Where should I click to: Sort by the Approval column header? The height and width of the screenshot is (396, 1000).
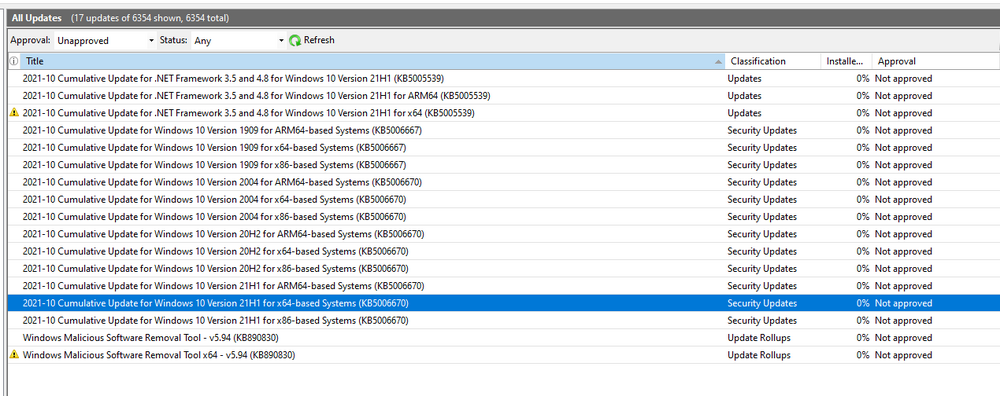click(x=935, y=61)
